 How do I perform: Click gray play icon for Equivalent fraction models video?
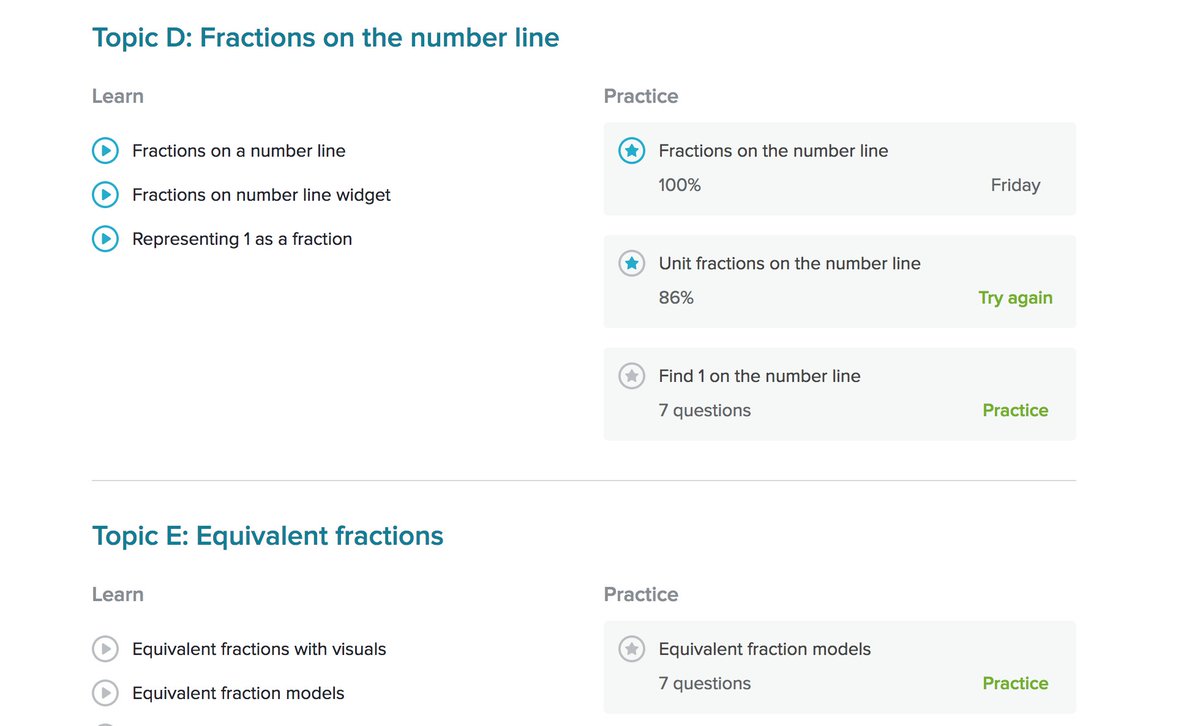(105, 693)
